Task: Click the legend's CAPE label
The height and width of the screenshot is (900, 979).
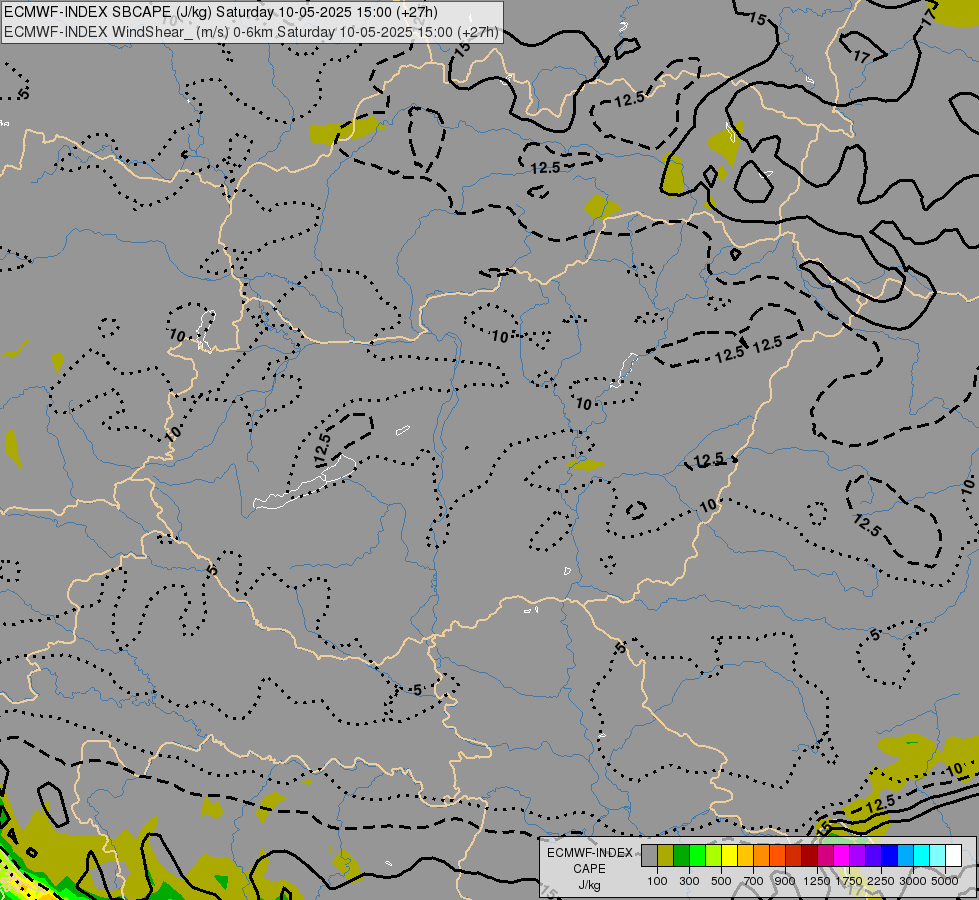Action: coord(589,869)
